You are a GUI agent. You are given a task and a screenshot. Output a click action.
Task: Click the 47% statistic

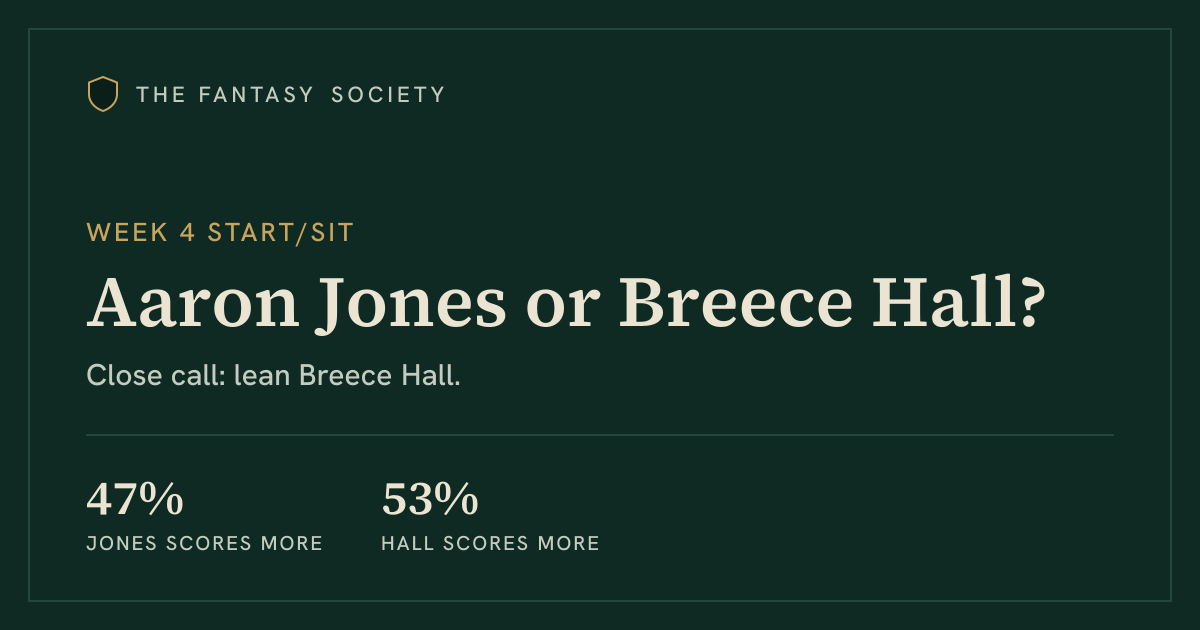(135, 500)
